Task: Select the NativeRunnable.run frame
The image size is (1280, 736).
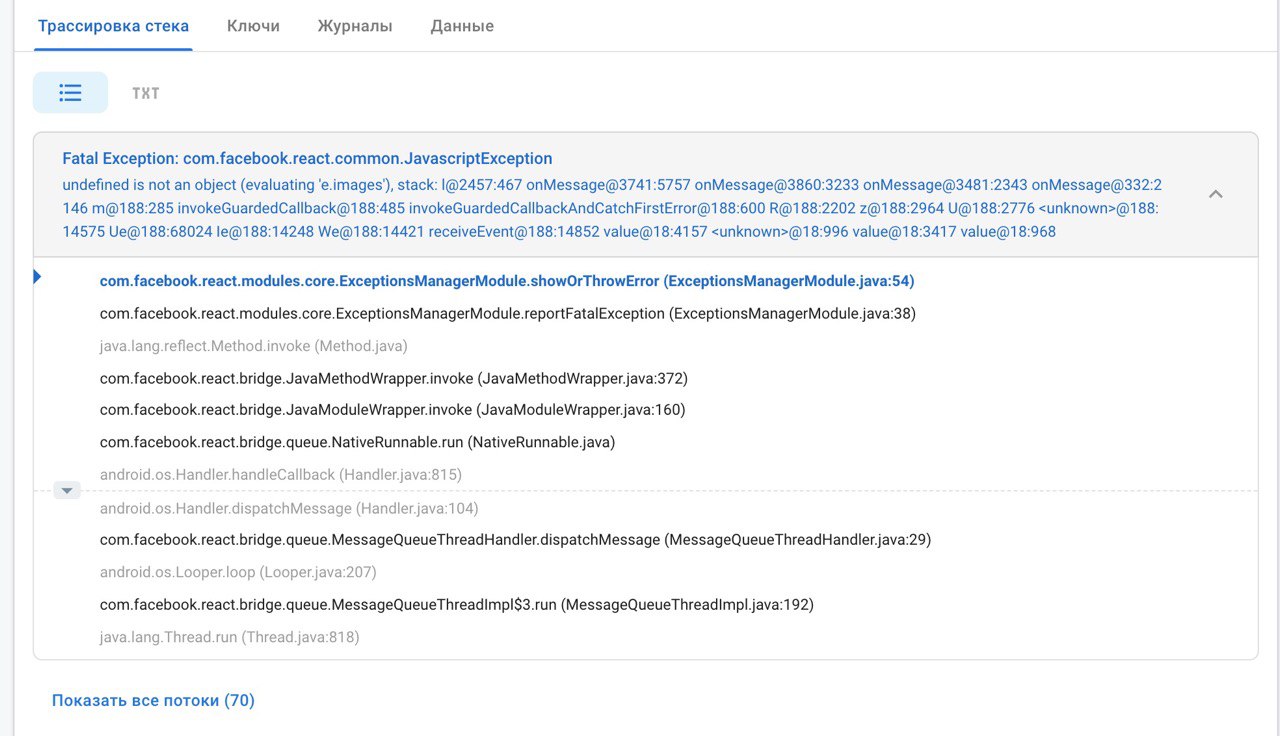Action: point(358,442)
